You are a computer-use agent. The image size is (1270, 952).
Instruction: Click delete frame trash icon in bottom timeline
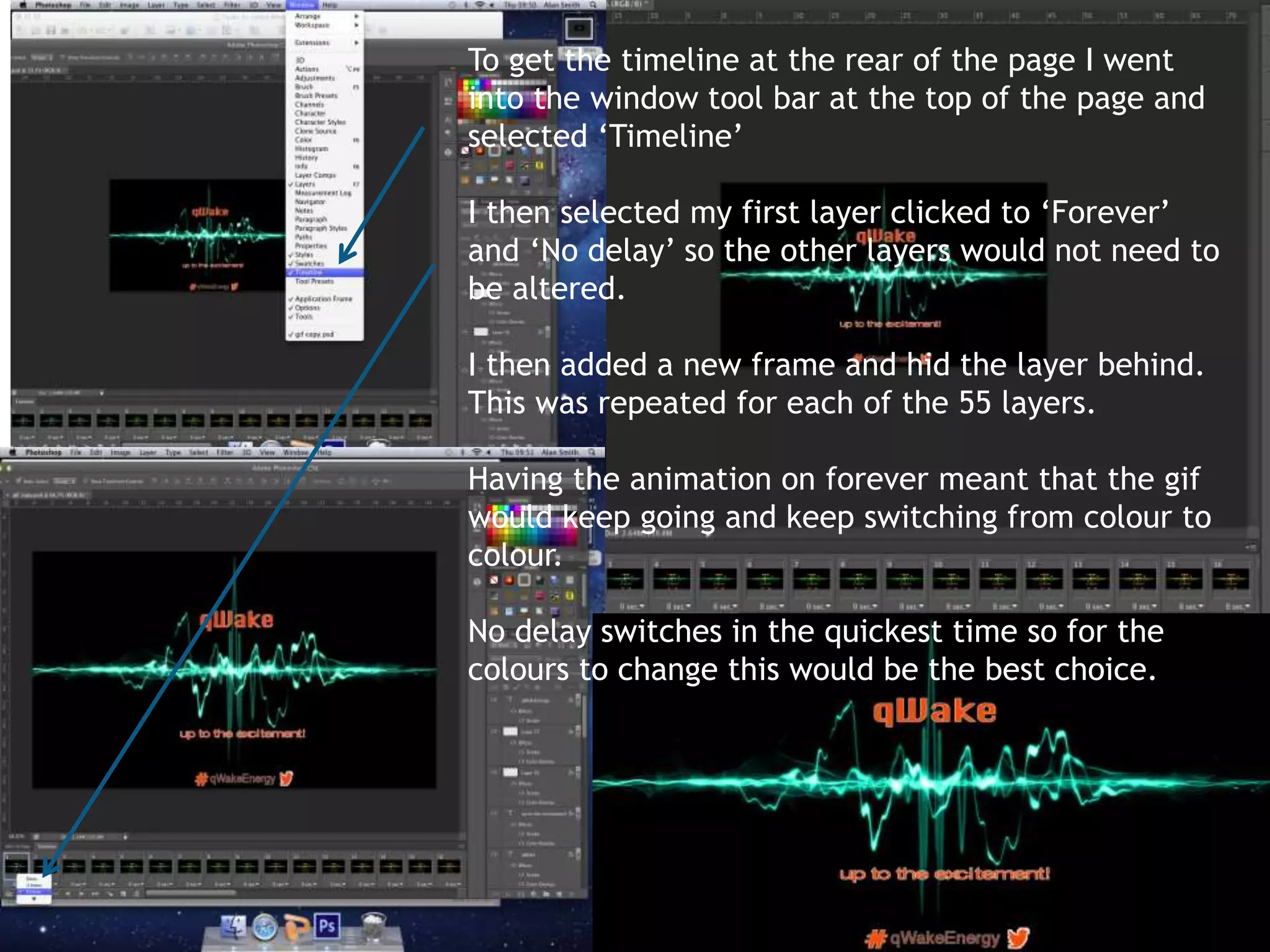136,894
